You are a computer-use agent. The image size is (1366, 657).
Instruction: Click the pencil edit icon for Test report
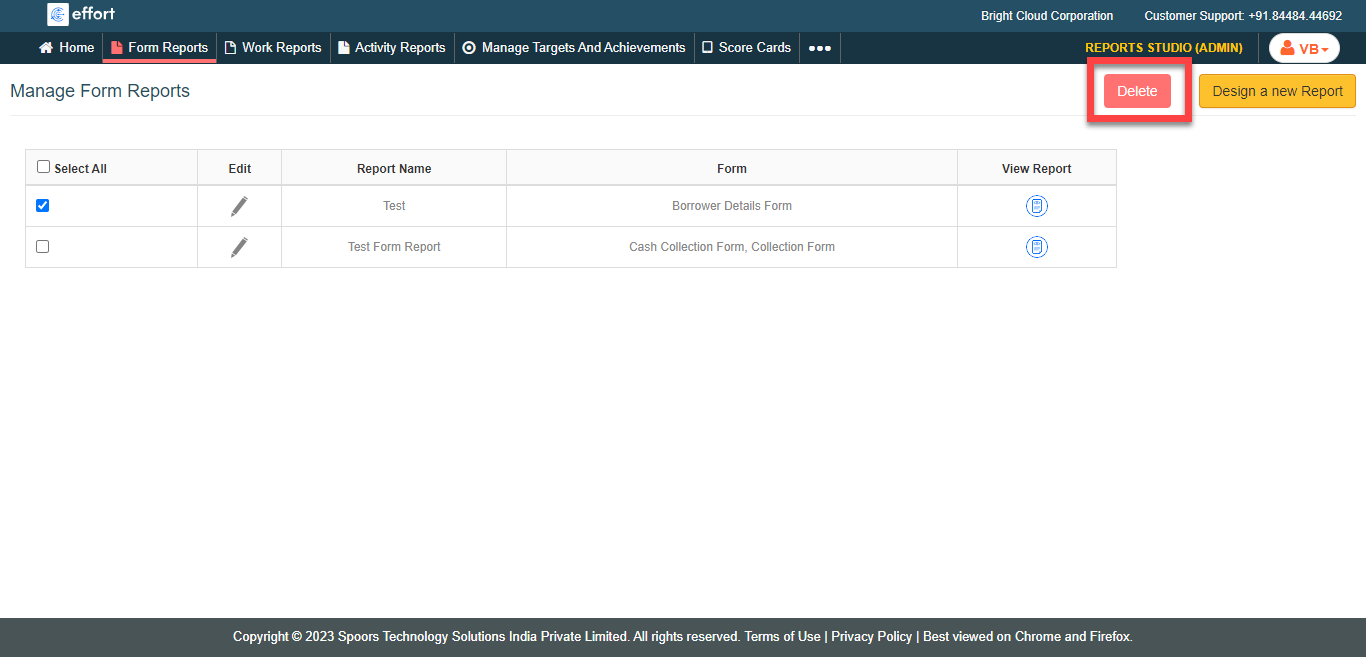tap(239, 206)
